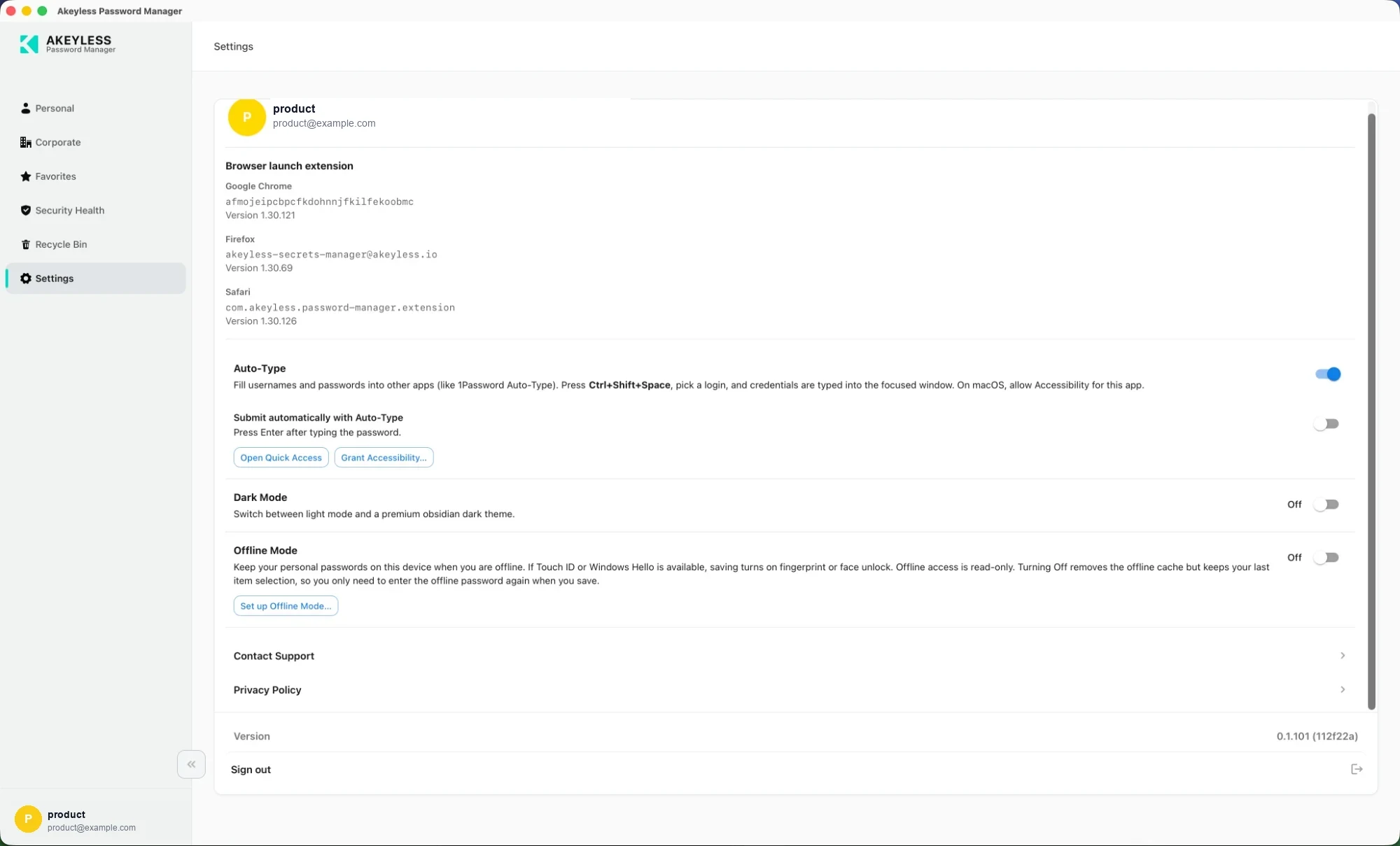Click the Contact Support label
The height and width of the screenshot is (846, 1400).
coord(274,656)
